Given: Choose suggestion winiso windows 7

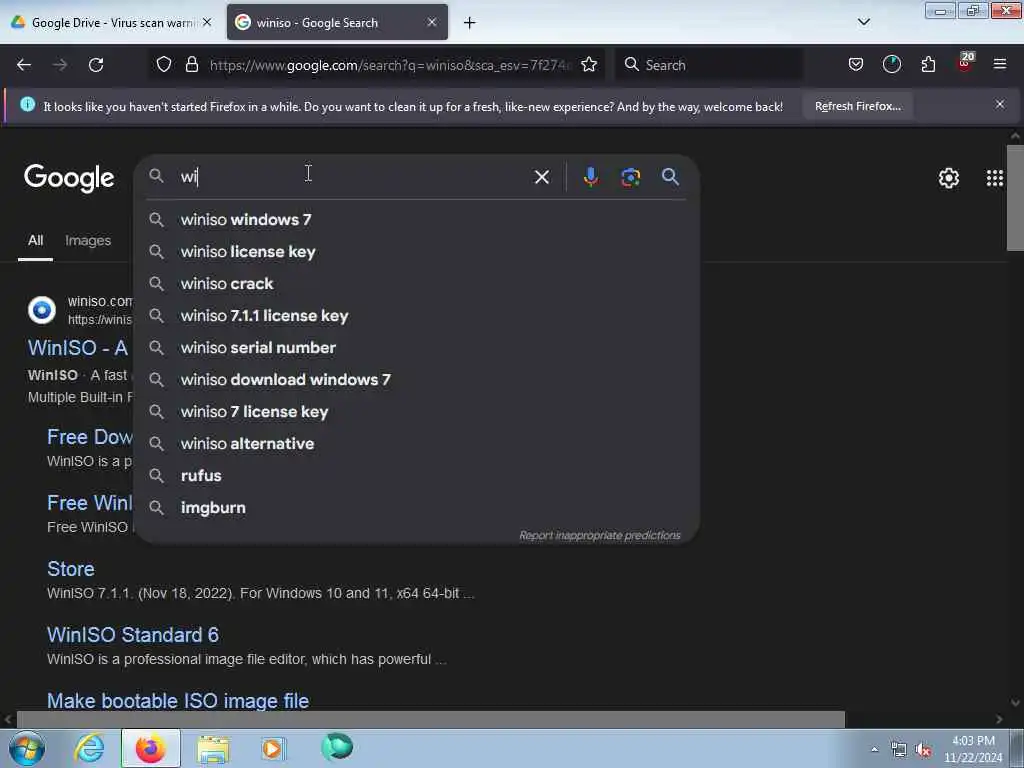Looking at the screenshot, I should (417, 219).
